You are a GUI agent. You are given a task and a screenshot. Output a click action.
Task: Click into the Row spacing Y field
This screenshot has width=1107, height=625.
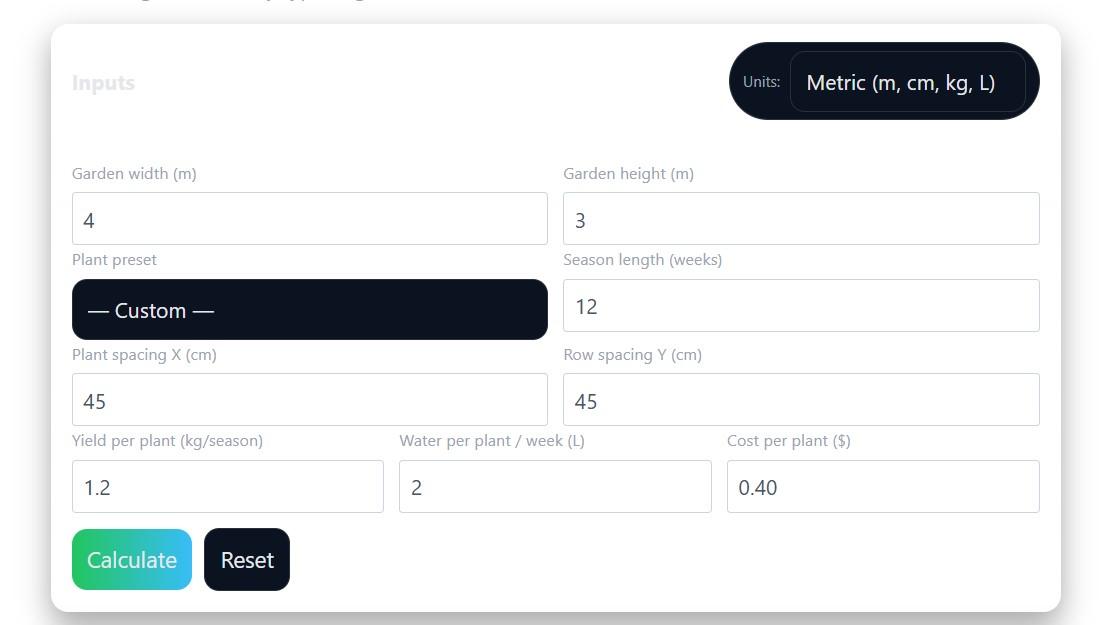click(800, 400)
